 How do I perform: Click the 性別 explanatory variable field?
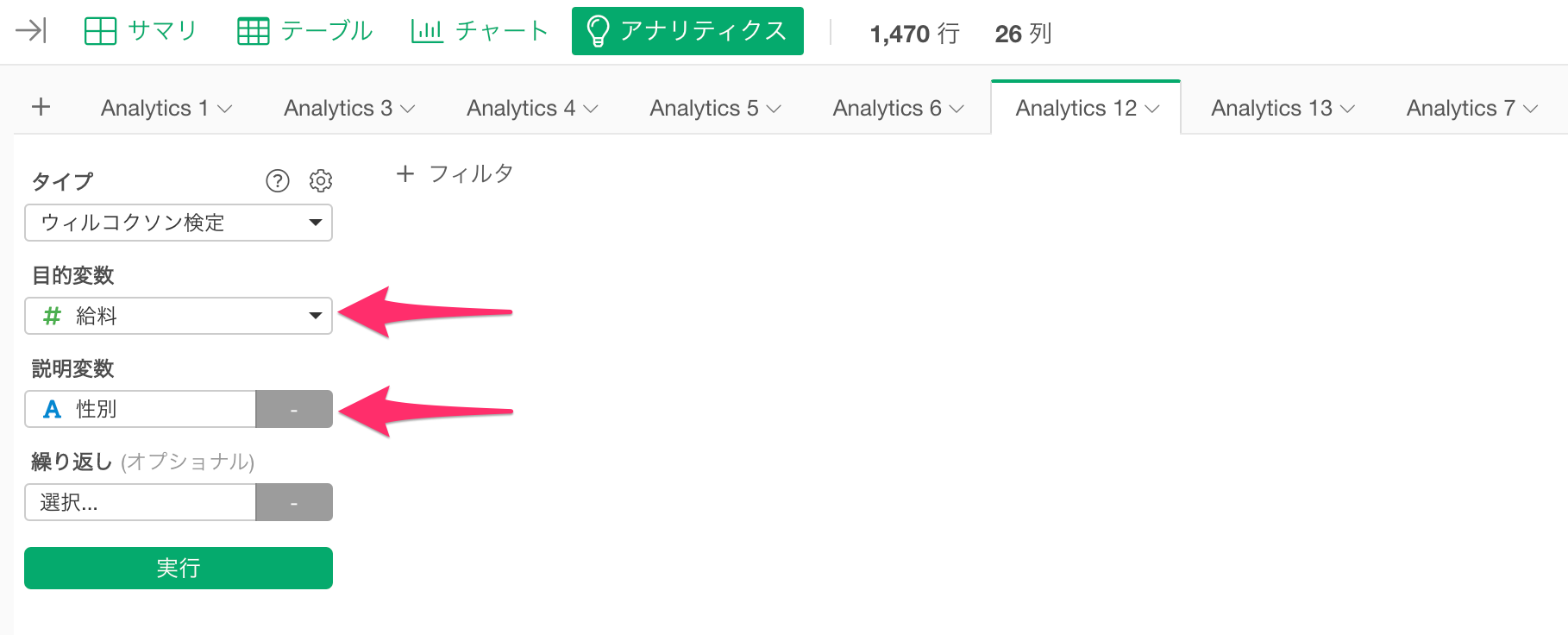pos(141,409)
